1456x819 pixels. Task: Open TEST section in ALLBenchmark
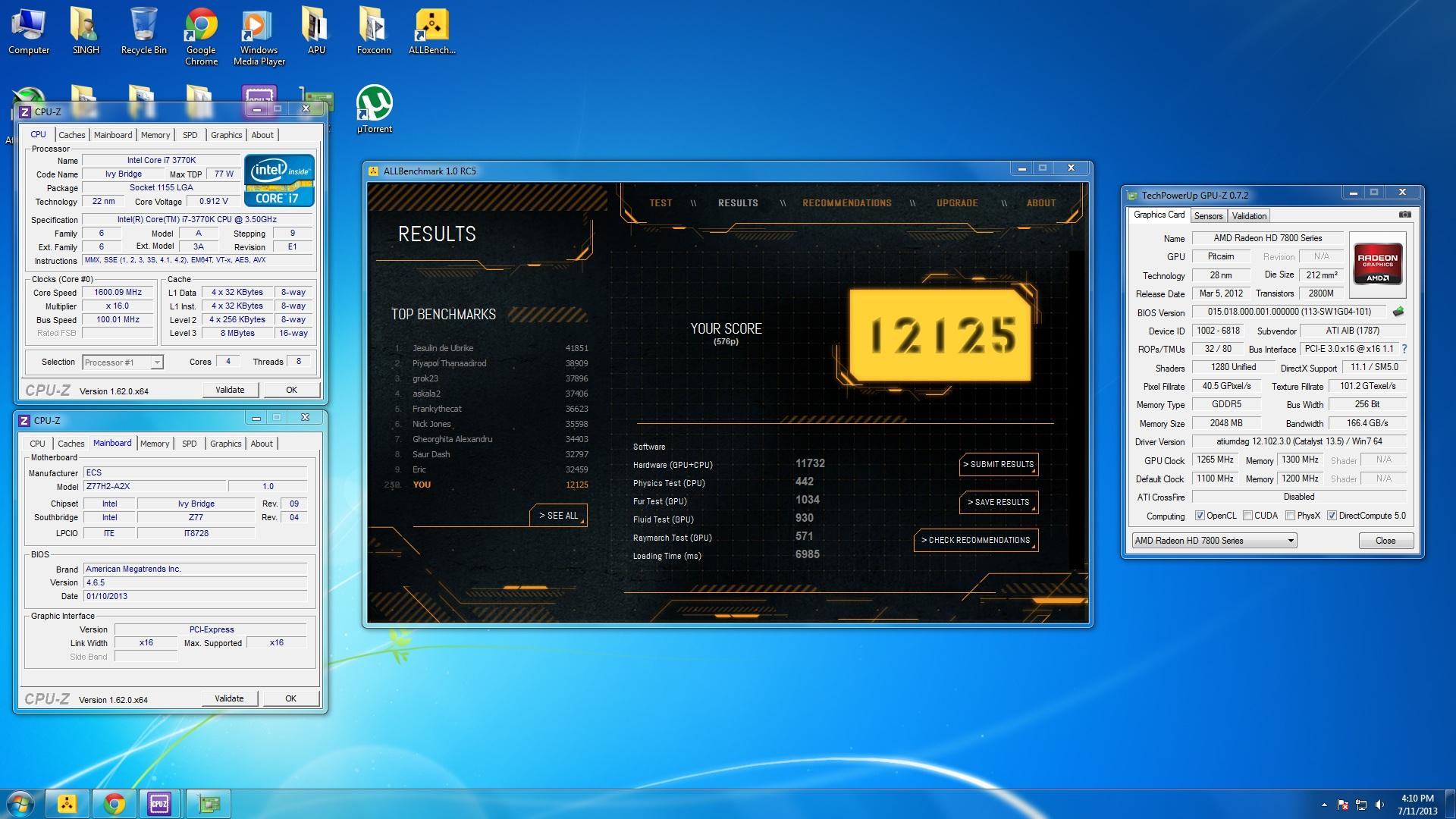[661, 203]
